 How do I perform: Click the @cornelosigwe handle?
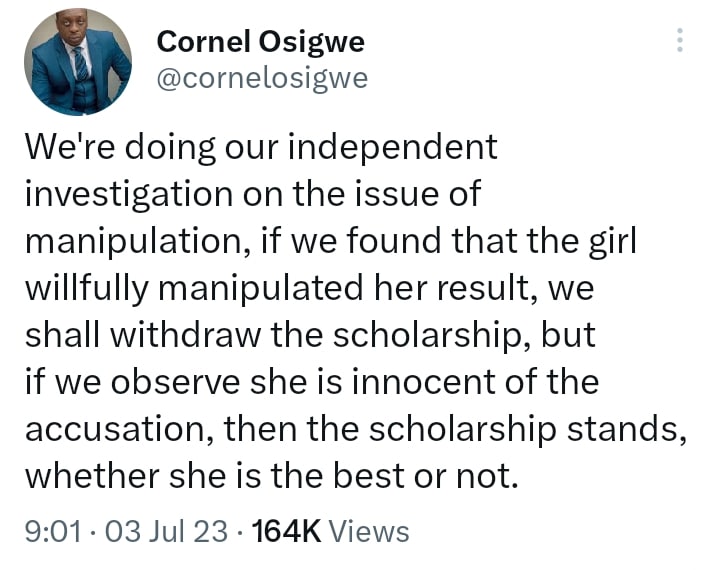coord(262,78)
